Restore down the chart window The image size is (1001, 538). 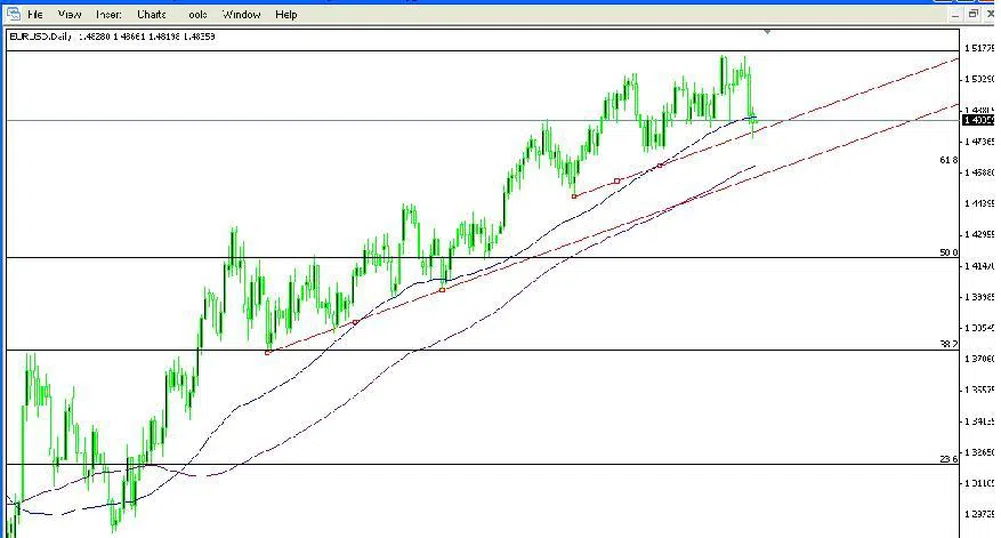[972, 14]
